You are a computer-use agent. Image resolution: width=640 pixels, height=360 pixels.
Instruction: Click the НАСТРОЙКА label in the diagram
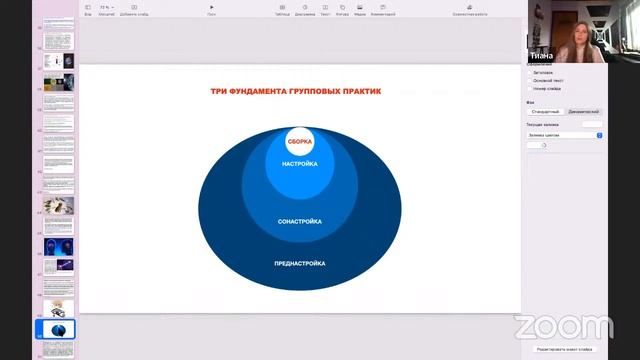300,164
